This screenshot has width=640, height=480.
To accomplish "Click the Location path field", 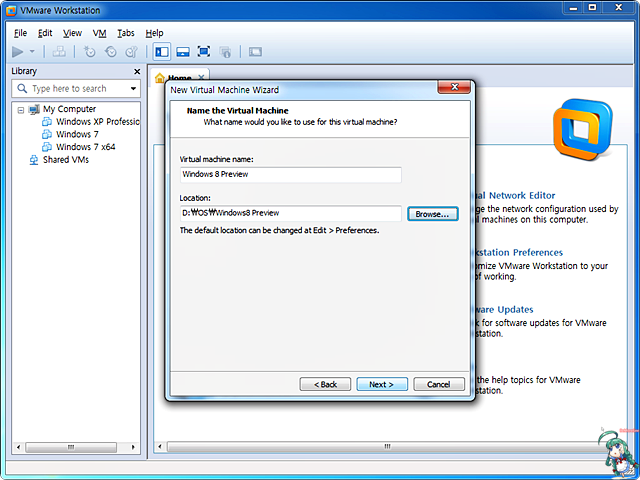I will pos(291,213).
